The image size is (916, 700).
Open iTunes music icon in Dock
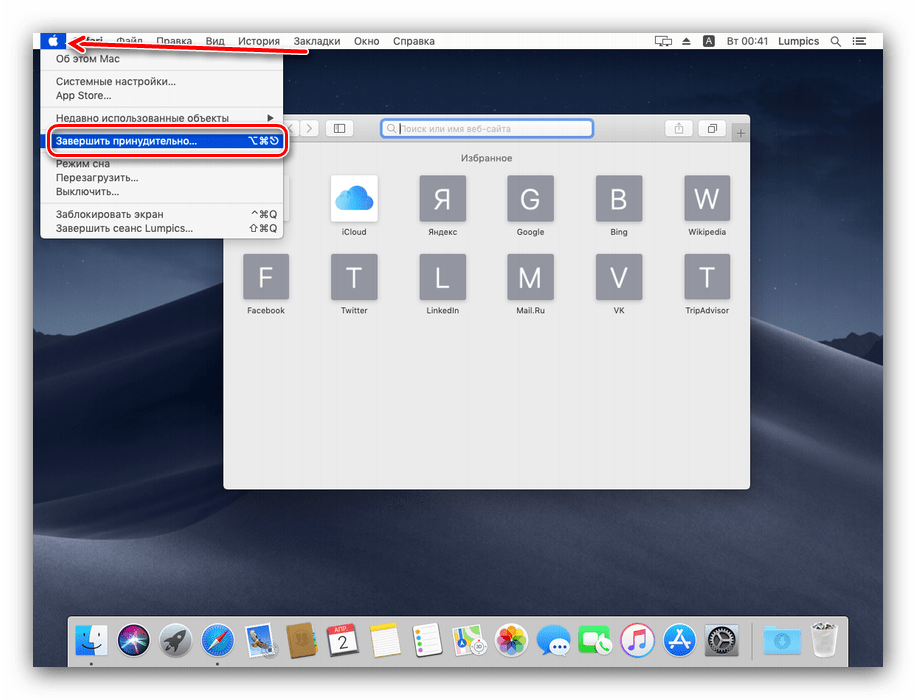(x=637, y=640)
